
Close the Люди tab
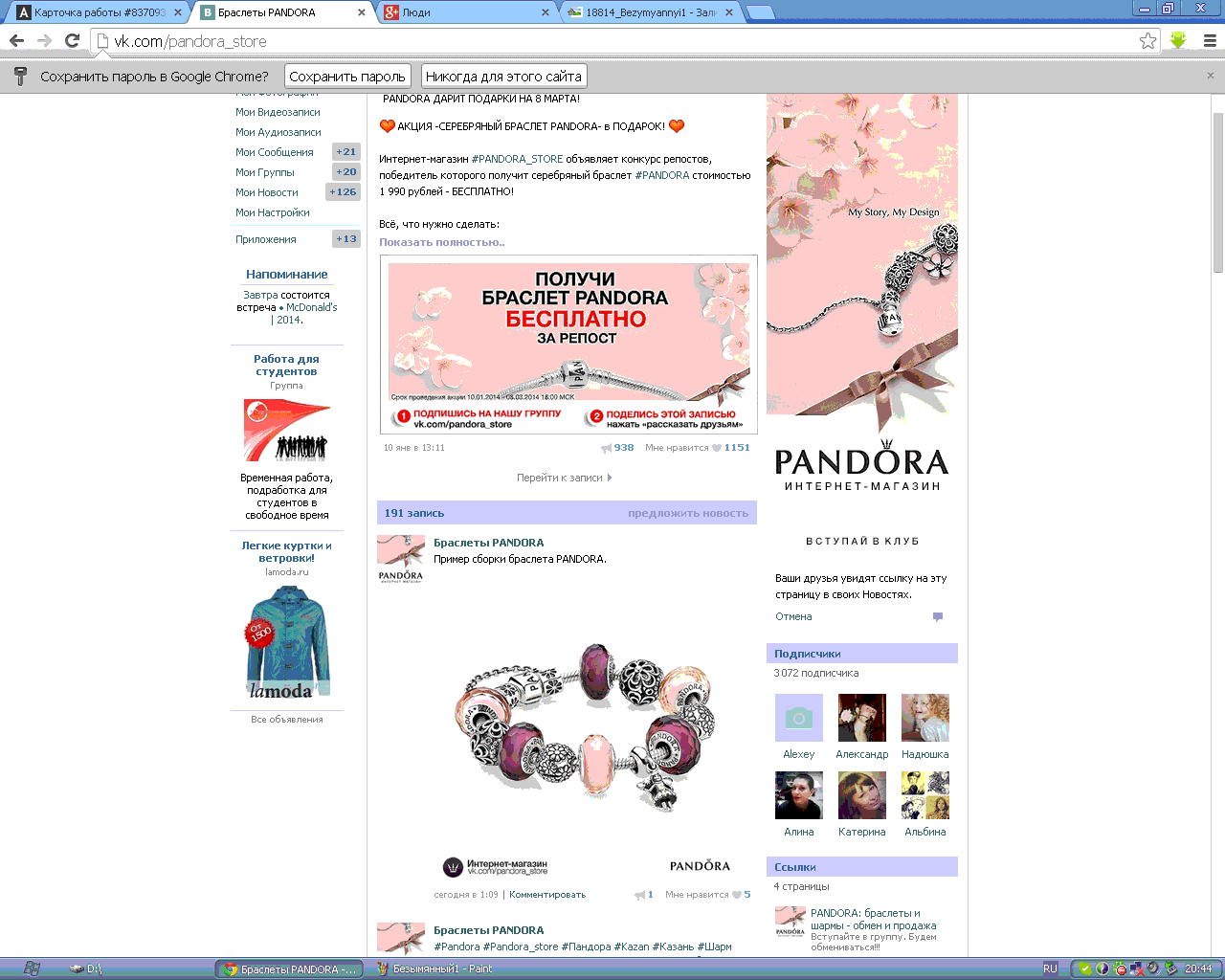546,12
